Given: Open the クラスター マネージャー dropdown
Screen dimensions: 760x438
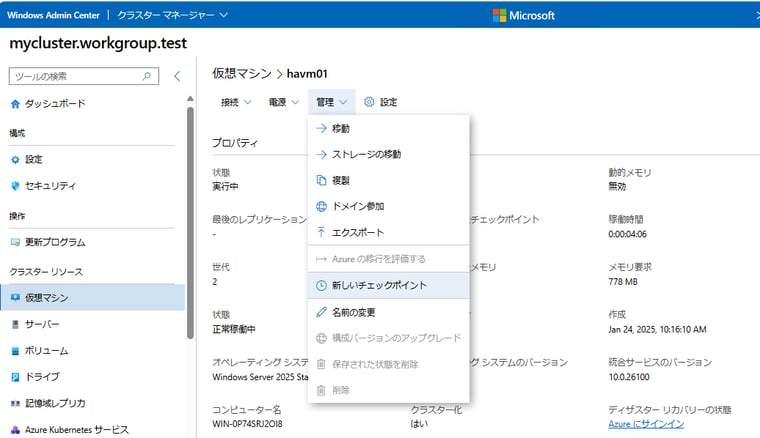Looking at the screenshot, I should 173,15.
